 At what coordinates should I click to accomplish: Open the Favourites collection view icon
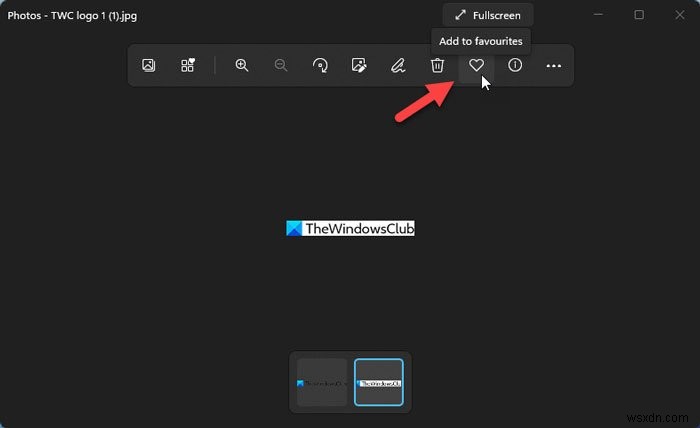(188, 66)
